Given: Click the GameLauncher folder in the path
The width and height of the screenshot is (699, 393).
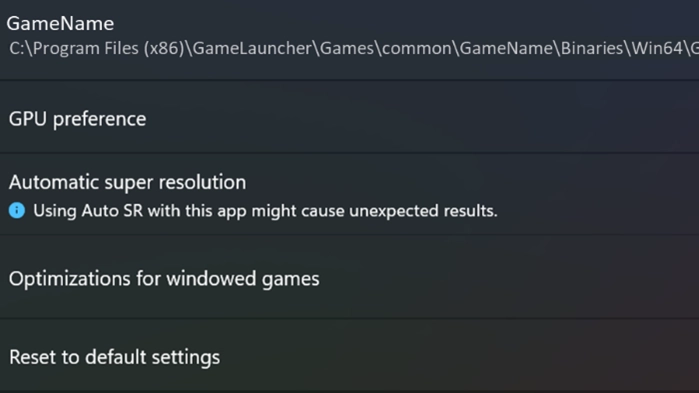Looking at the screenshot, I should click(x=252, y=48).
